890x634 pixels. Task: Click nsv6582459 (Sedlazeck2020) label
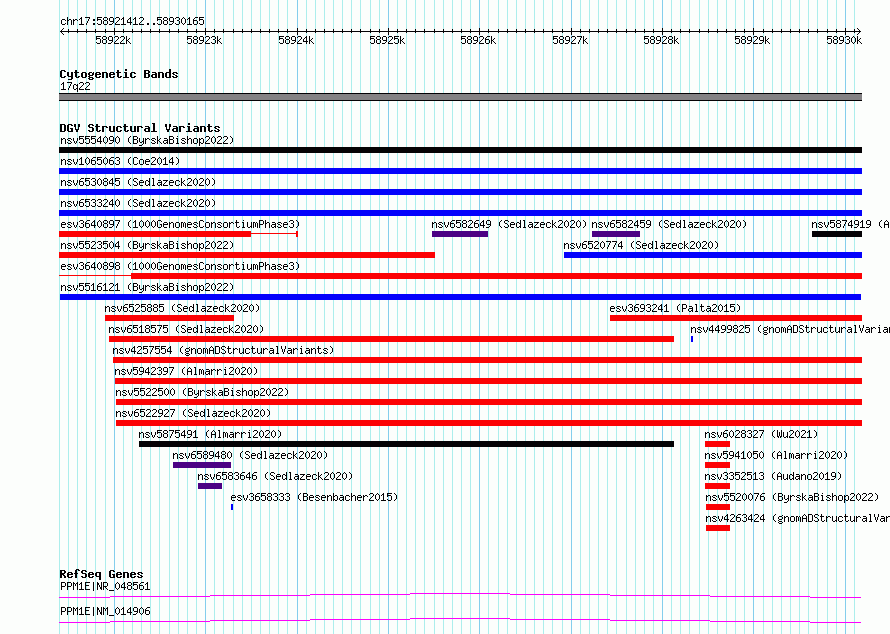[669, 224]
